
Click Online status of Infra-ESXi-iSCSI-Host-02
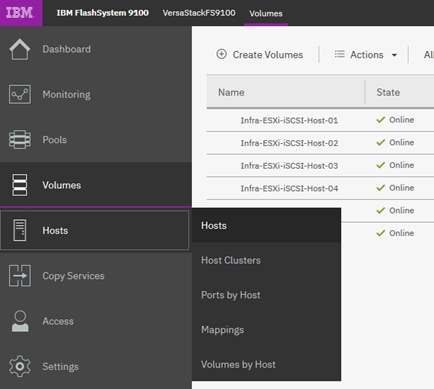(x=402, y=142)
